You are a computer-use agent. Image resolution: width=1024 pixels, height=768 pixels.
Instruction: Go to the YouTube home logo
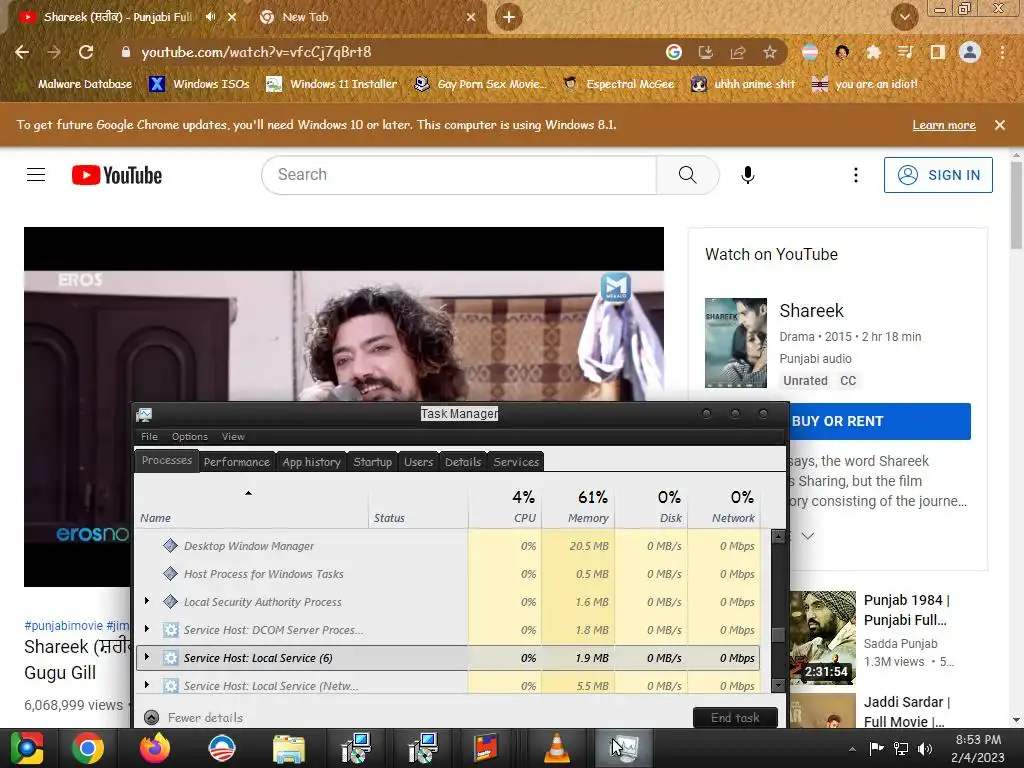(x=117, y=175)
